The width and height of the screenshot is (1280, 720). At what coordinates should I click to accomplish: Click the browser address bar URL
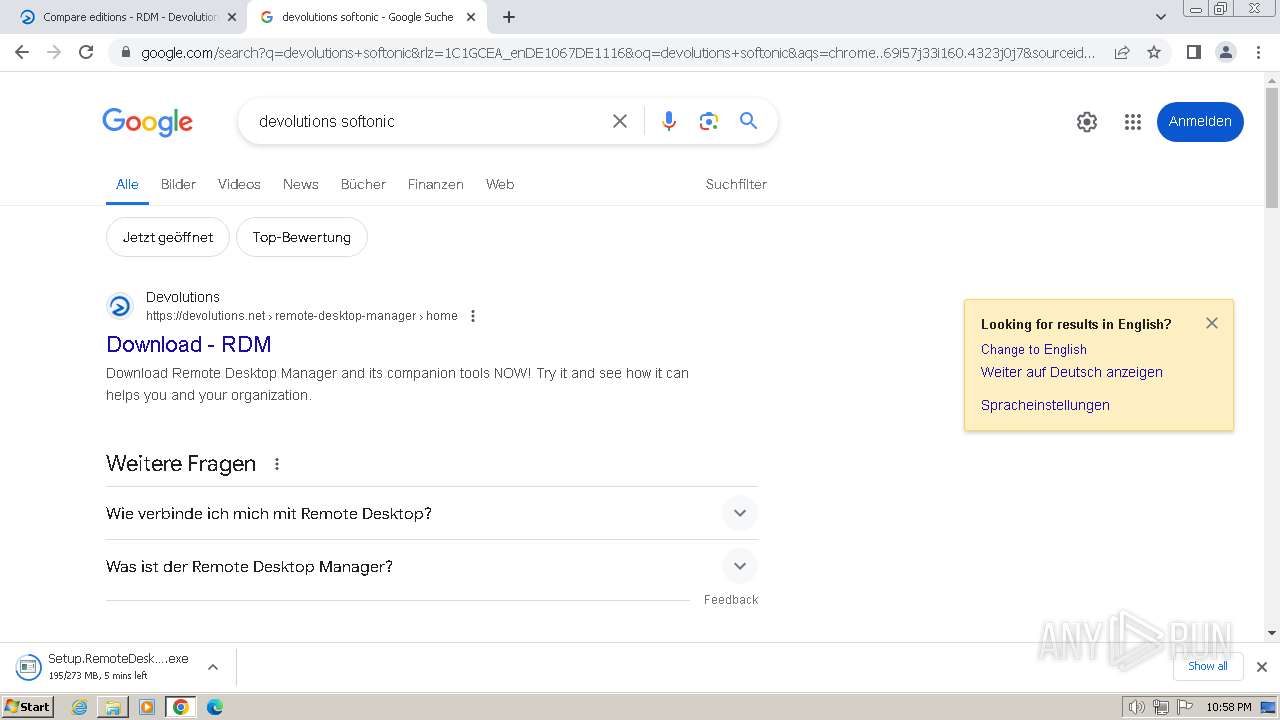click(618, 52)
